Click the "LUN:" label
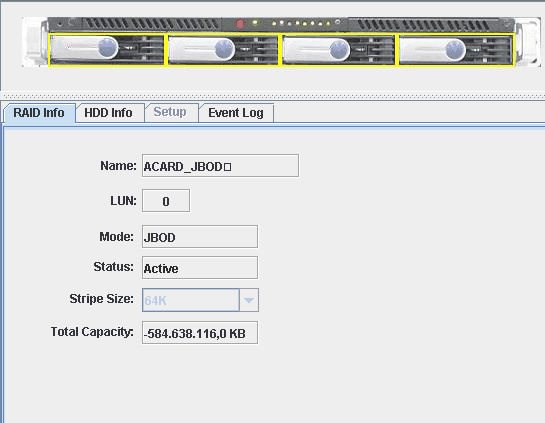Image resolution: width=545 pixels, height=423 pixels. tap(123, 201)
